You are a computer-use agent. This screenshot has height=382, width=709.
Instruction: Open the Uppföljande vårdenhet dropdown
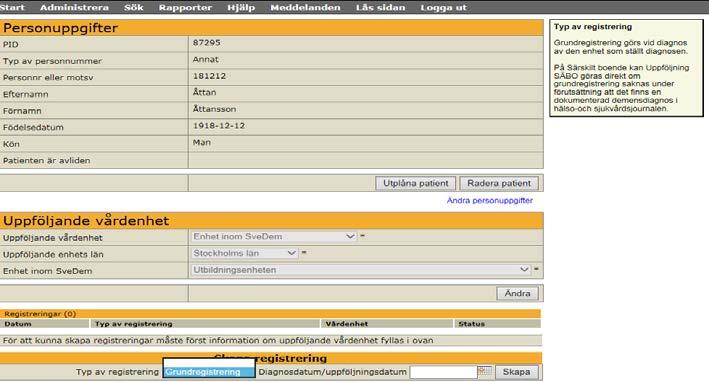pyautogui.click(x=274, y=236)
